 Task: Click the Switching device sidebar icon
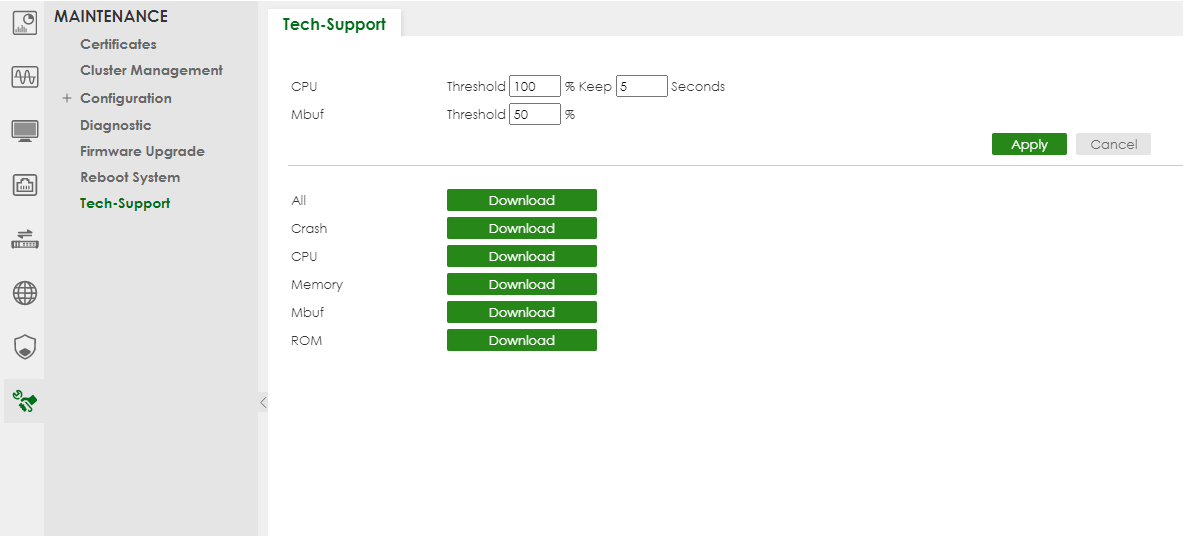pos(24,239)
